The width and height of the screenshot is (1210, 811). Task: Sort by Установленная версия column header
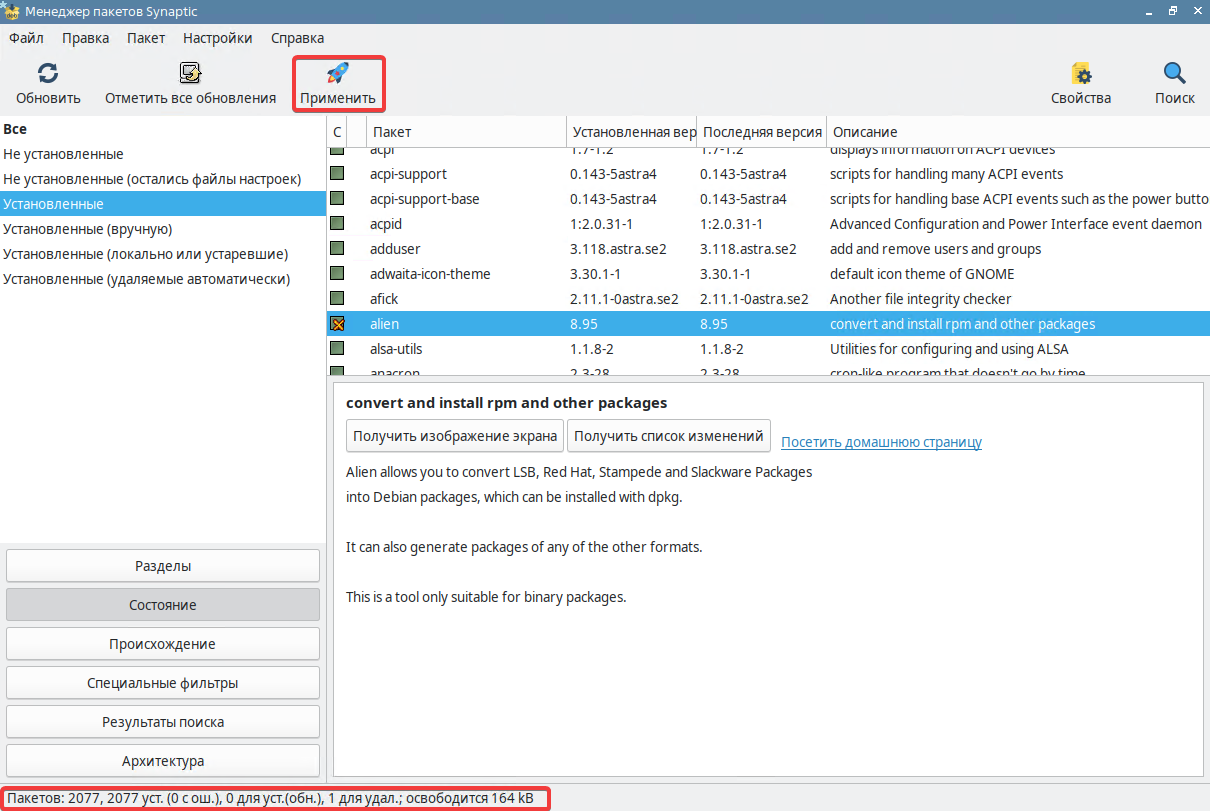[x=632, y=132]
